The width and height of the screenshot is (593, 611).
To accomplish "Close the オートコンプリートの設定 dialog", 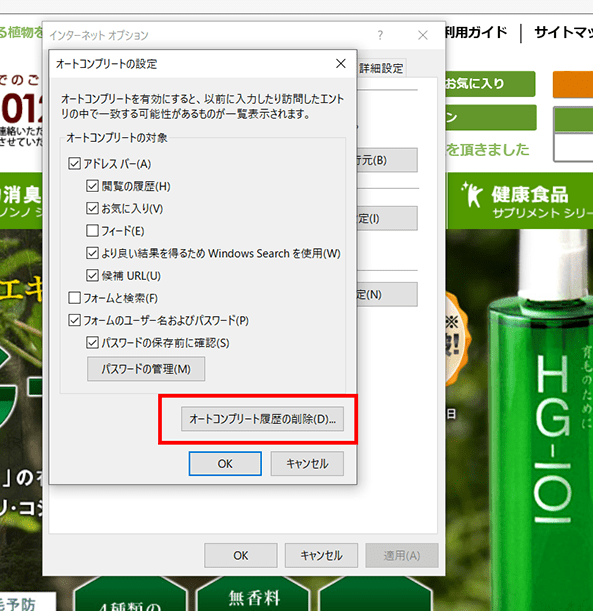I will coord(341,64).
